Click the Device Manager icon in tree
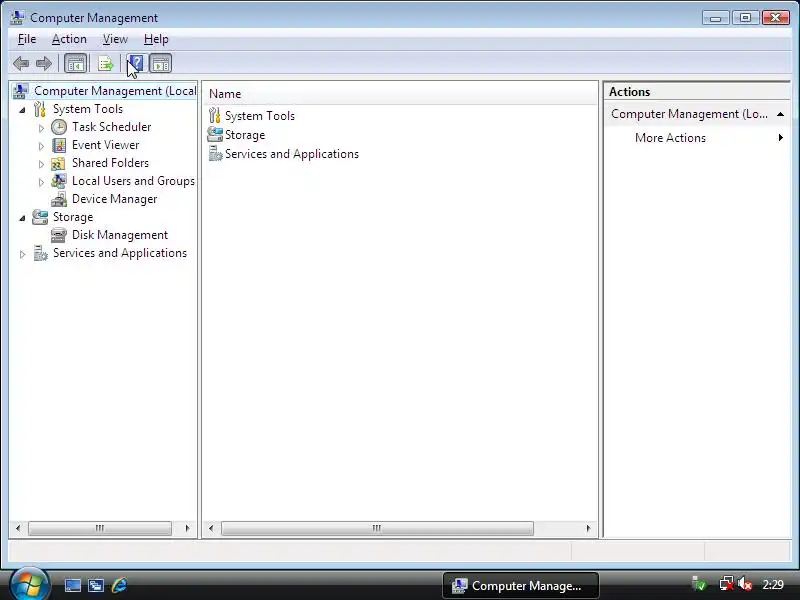This screenshot has height=600, width=800. [59, 199]
